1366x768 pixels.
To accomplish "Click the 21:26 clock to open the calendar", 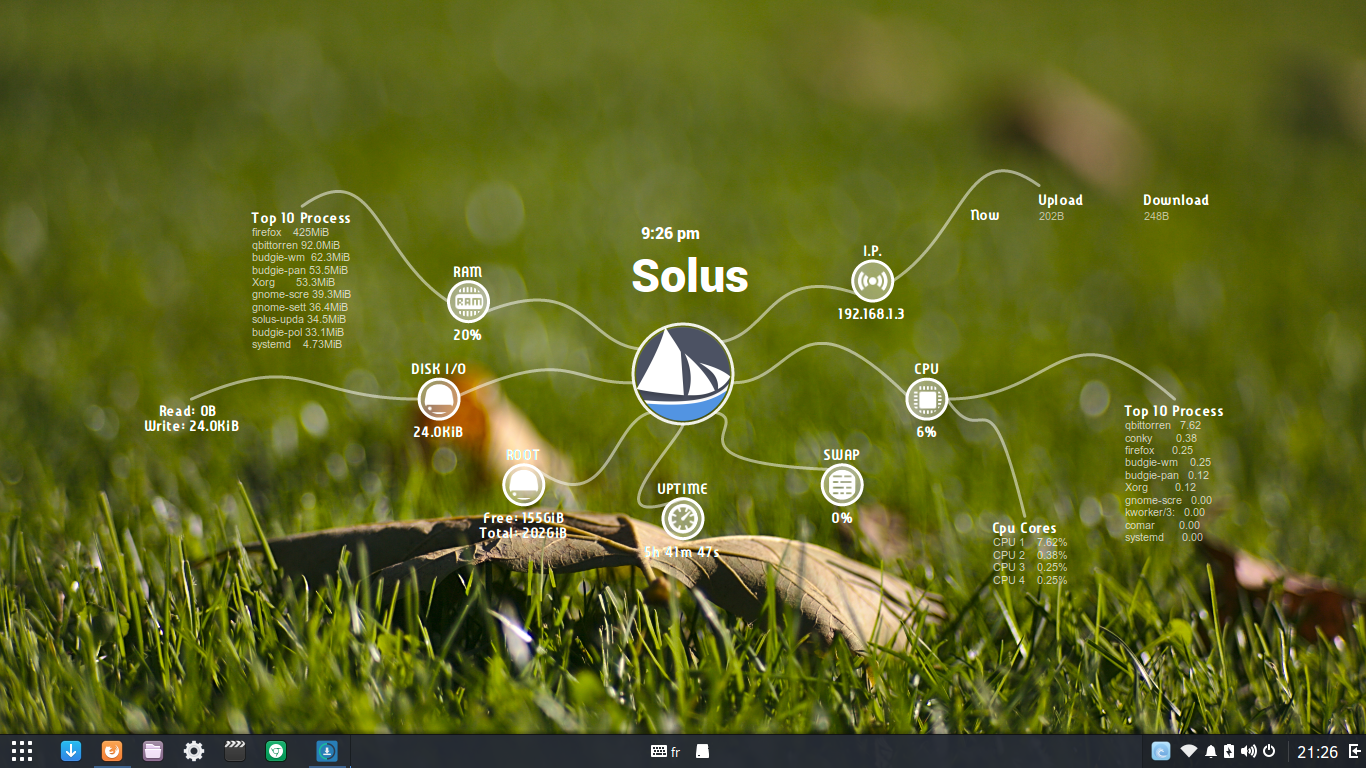I will [x=1318, y=750].
